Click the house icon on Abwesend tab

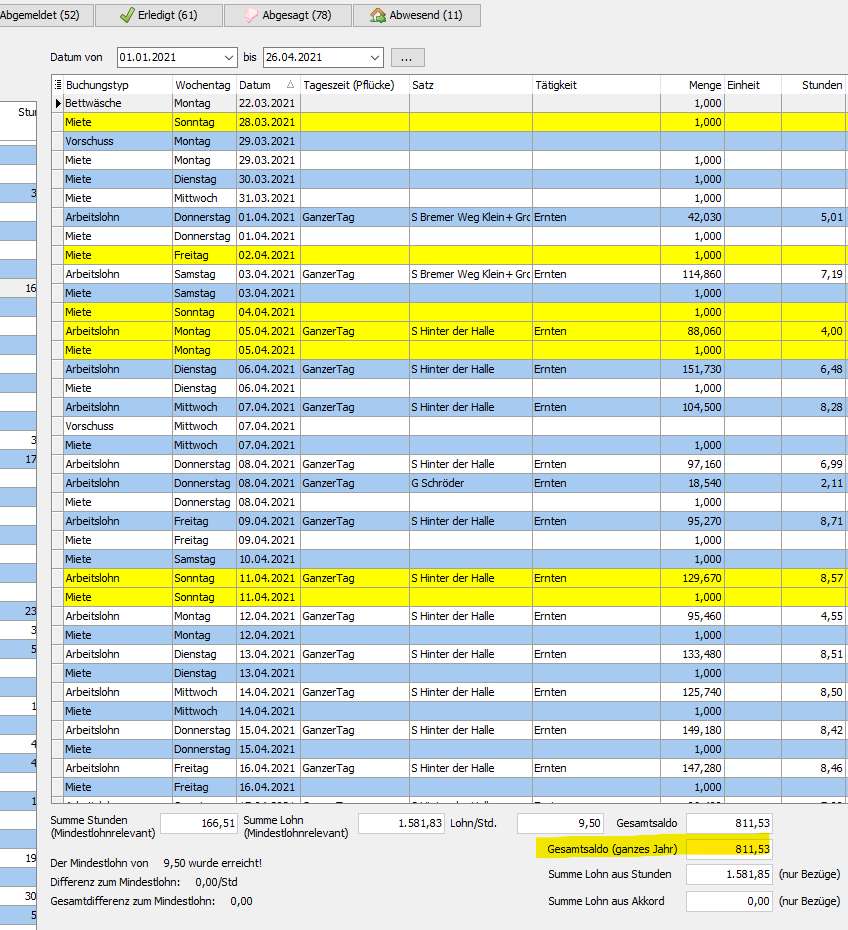(x=378, y=15)
